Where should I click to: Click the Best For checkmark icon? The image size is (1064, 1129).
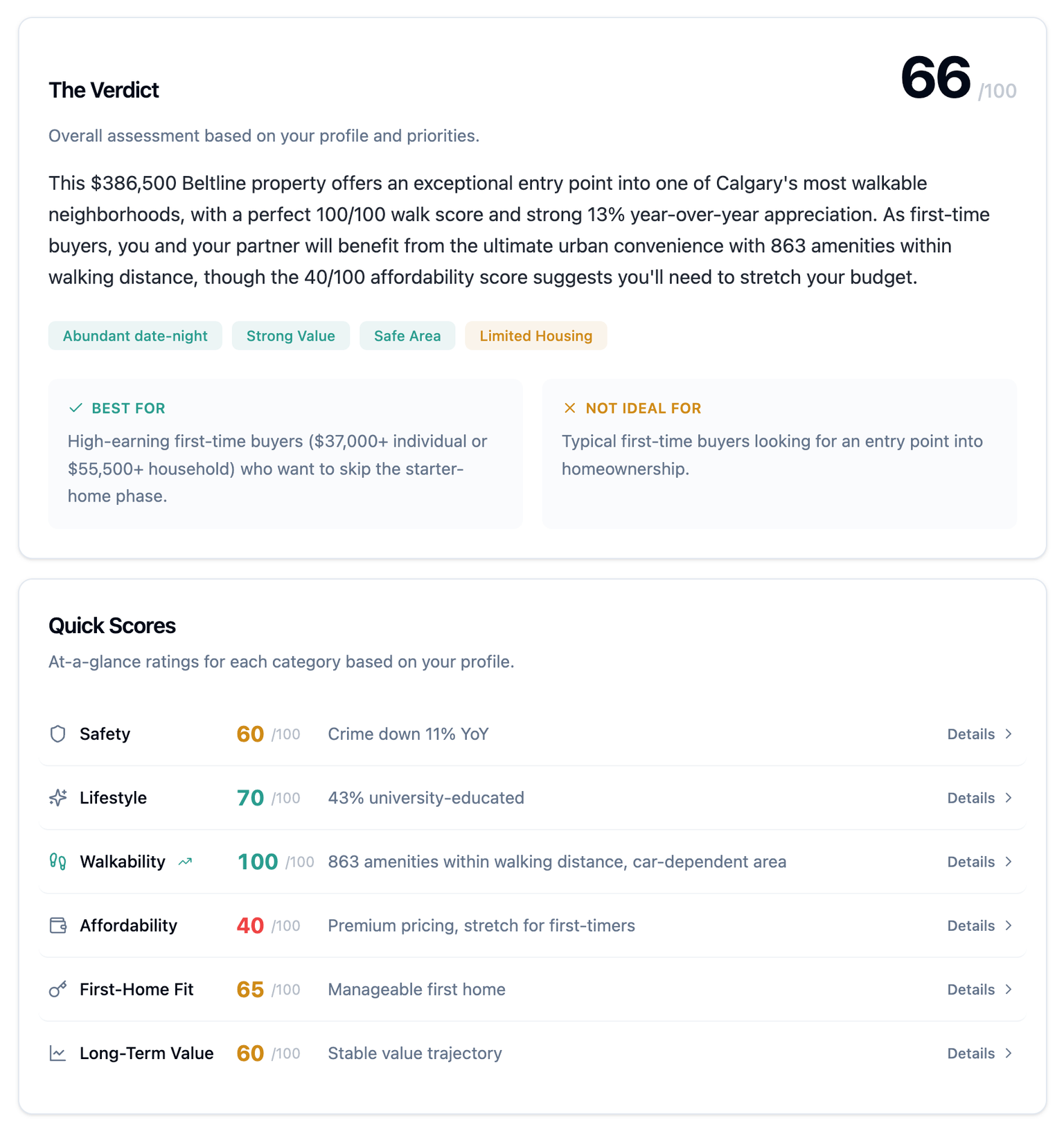click(76, 408)
